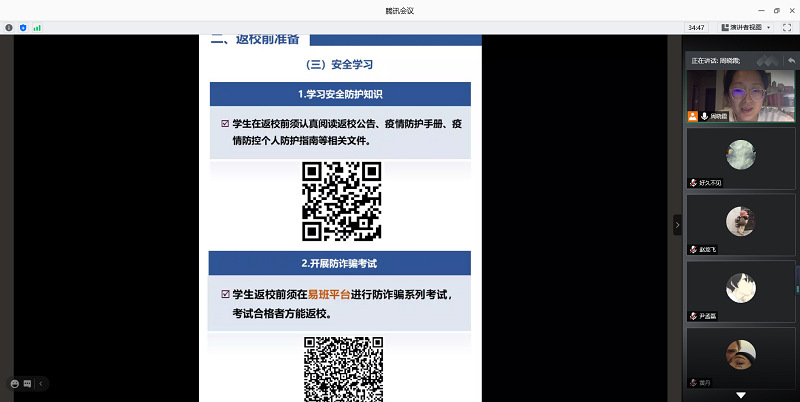The height and width of the screenshot is (402, 800).
Task: Click the 2.开展防诈骗考试 heading bar
Action: [339, 263]
